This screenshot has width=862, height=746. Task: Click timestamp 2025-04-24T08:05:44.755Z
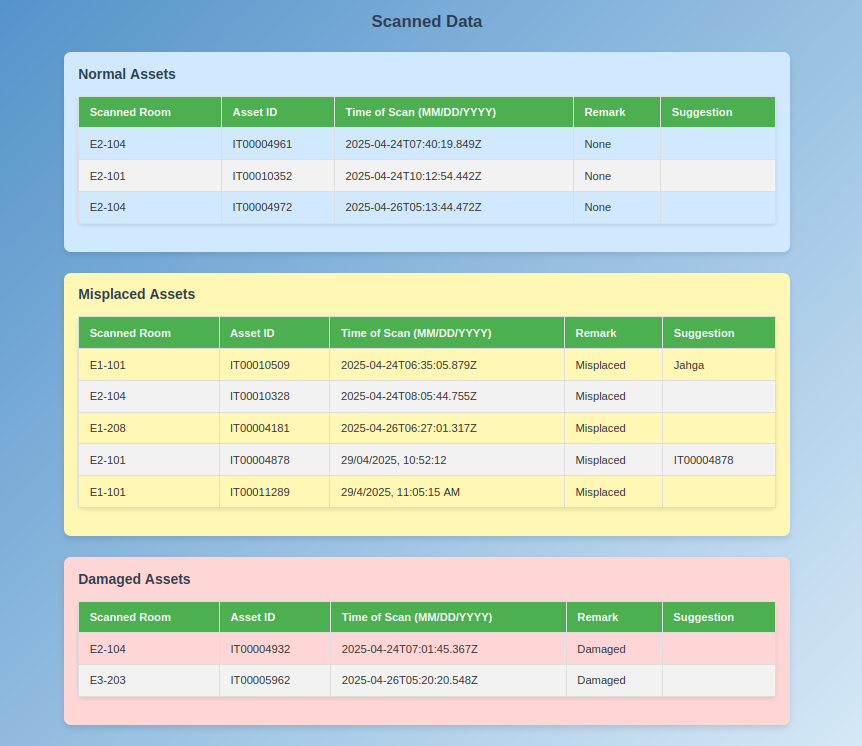tap(409, 396)
